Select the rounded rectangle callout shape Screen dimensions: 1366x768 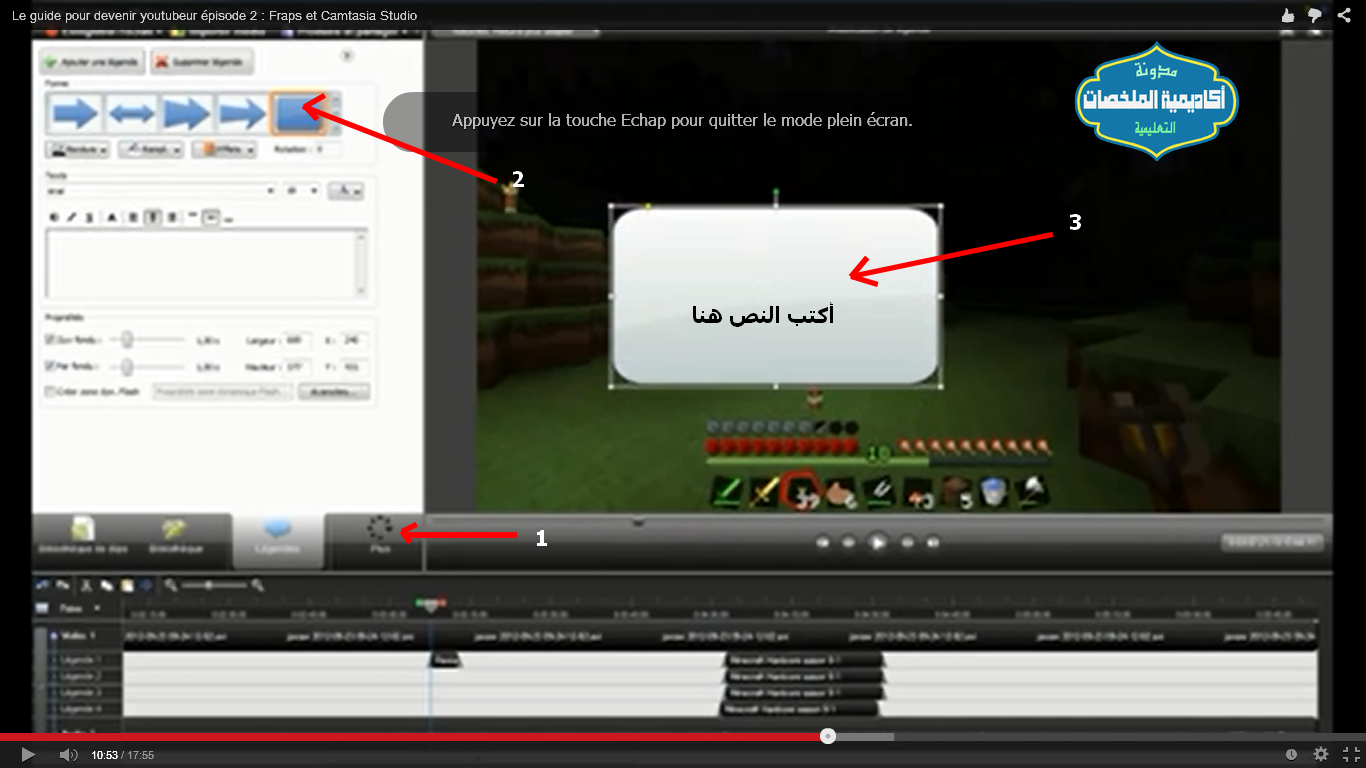(297, 113)
